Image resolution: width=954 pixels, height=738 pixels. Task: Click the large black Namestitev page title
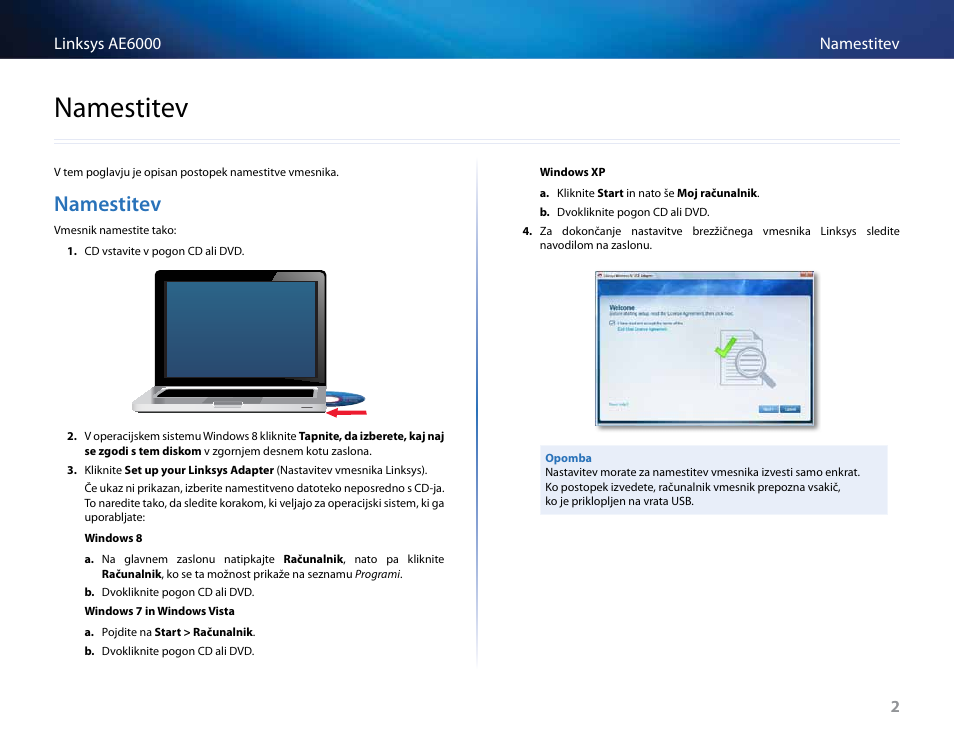pos(121,108)
